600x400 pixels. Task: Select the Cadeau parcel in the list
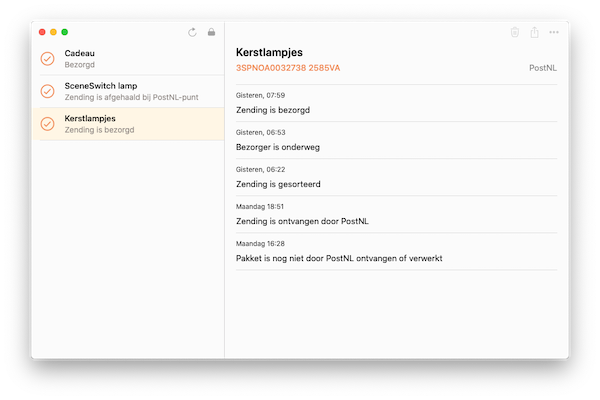[x=128, y=59]
